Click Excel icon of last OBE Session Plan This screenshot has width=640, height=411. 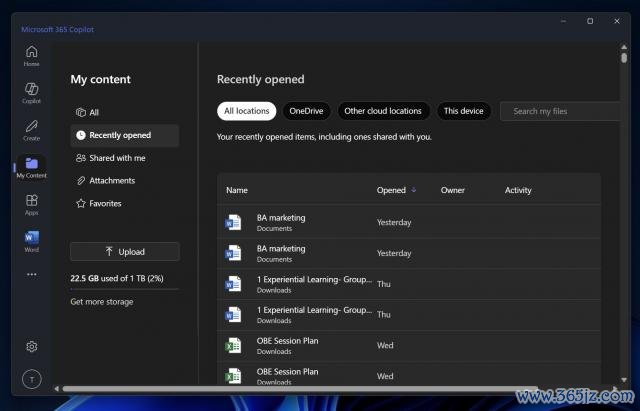pos(233,375)
